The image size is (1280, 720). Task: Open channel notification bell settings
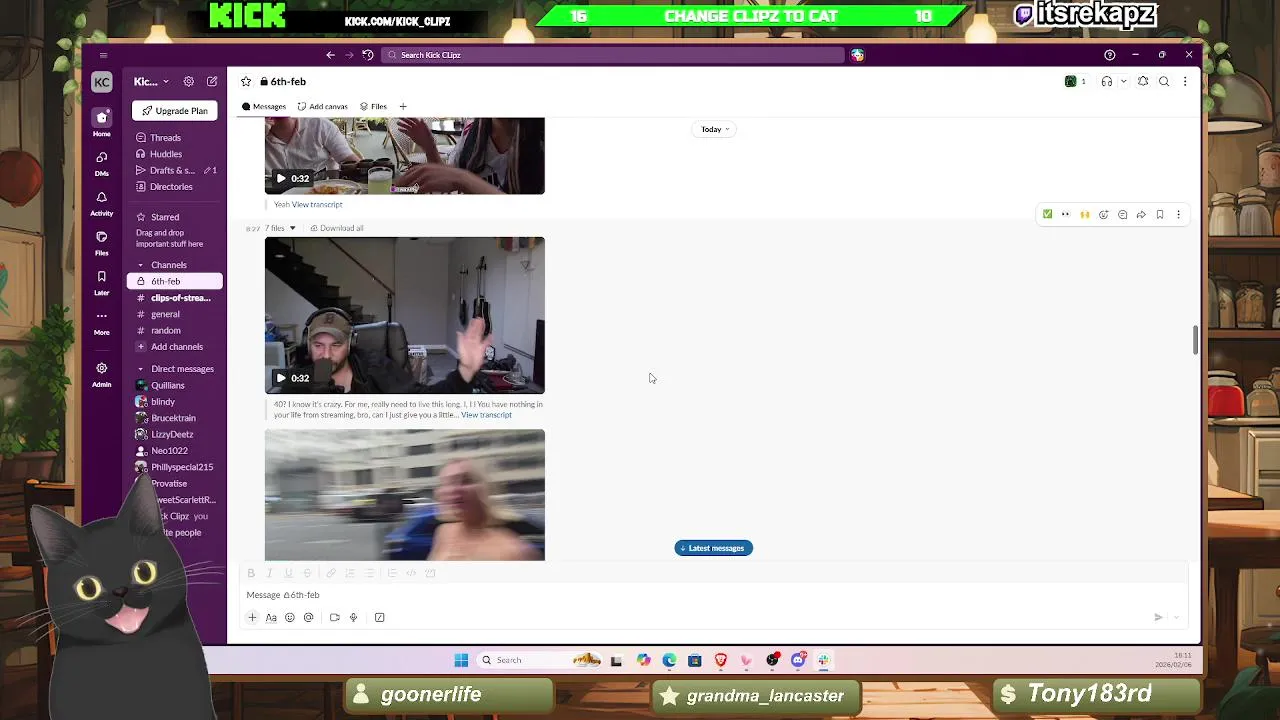pyautogui.click(x=1143, y=82)
